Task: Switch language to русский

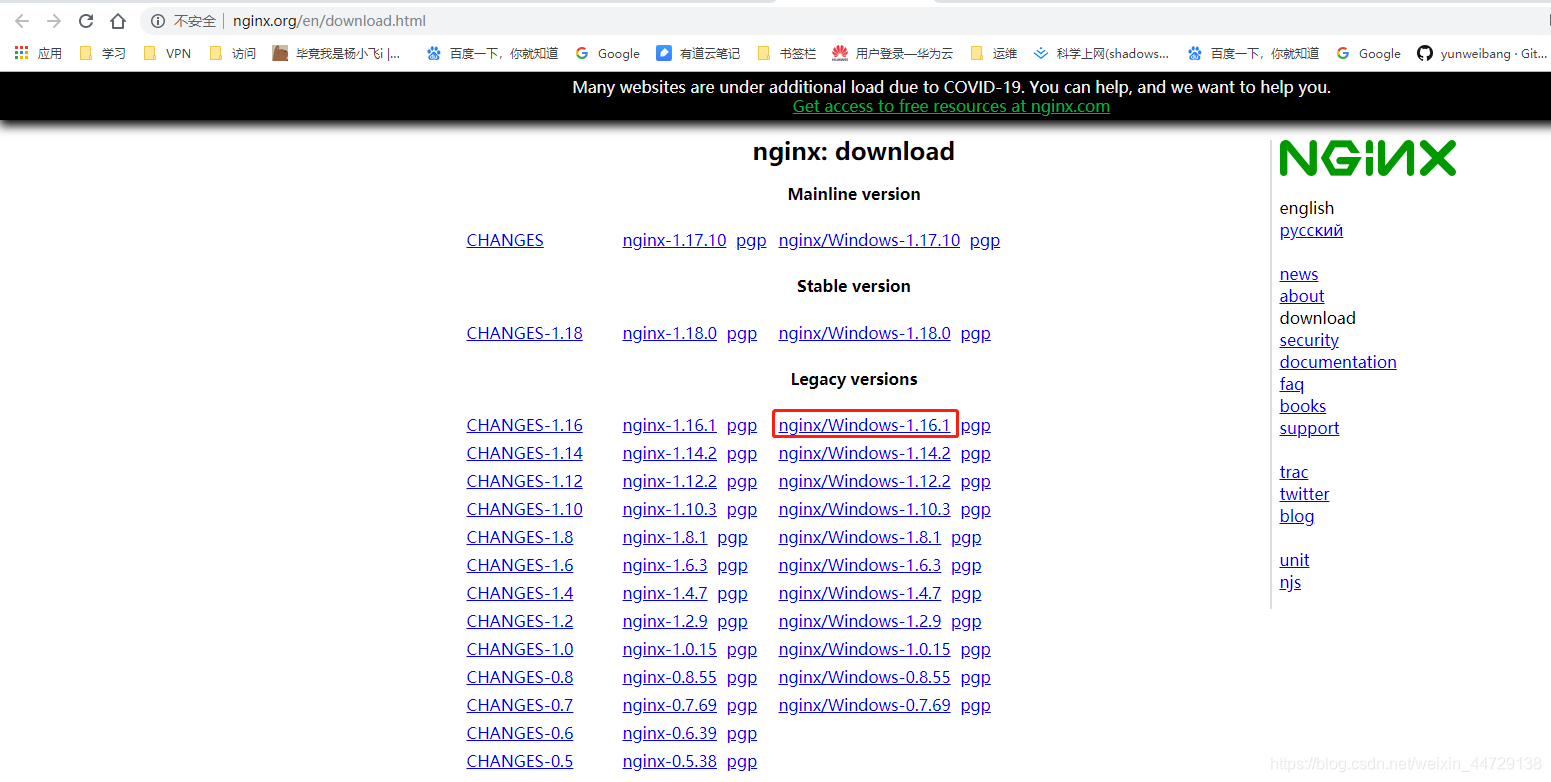Action: click(1311, 230)
